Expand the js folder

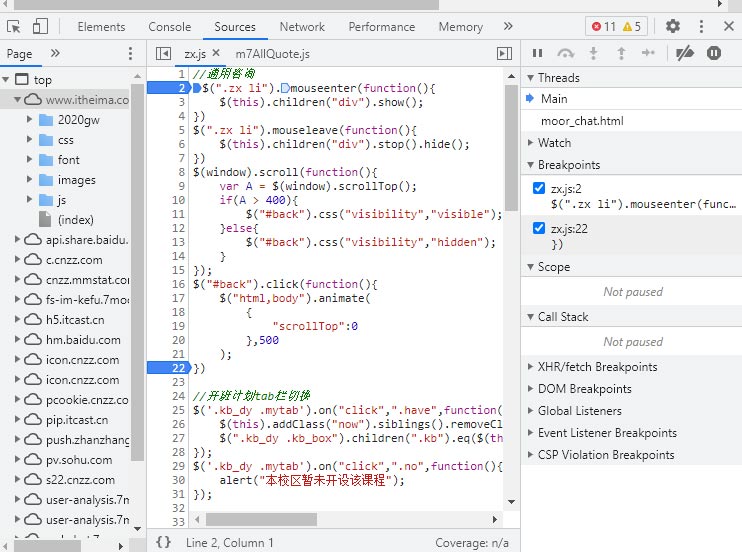(x=29, y=199)
